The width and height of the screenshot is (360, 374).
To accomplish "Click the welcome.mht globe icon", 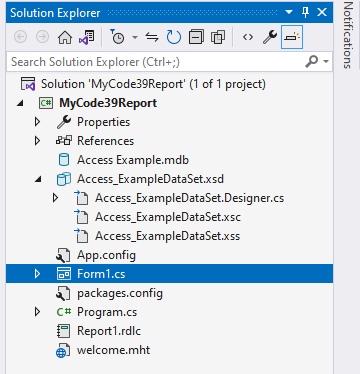I will (x=63, y=350).
